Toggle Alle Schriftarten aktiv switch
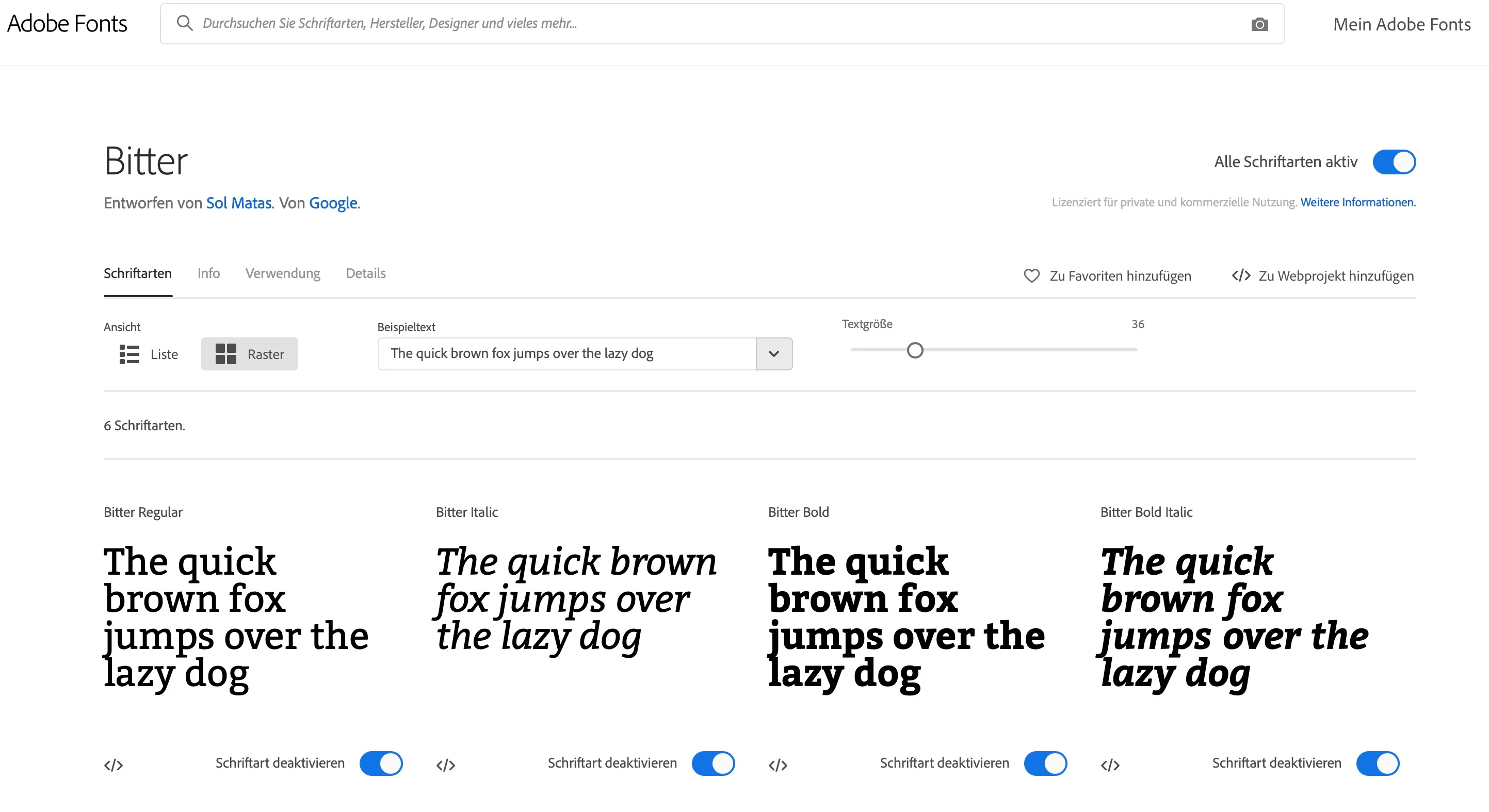 (1394, 162)
